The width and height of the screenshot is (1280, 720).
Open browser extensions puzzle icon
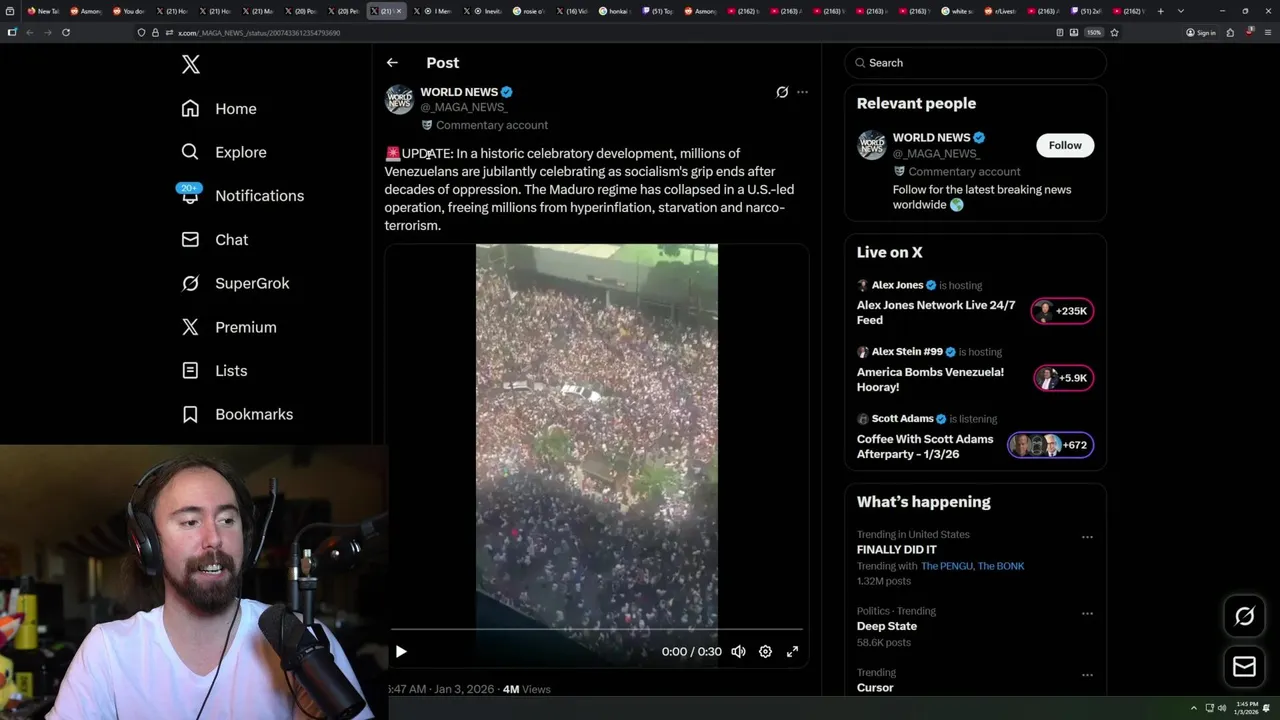click(1231, 32)
